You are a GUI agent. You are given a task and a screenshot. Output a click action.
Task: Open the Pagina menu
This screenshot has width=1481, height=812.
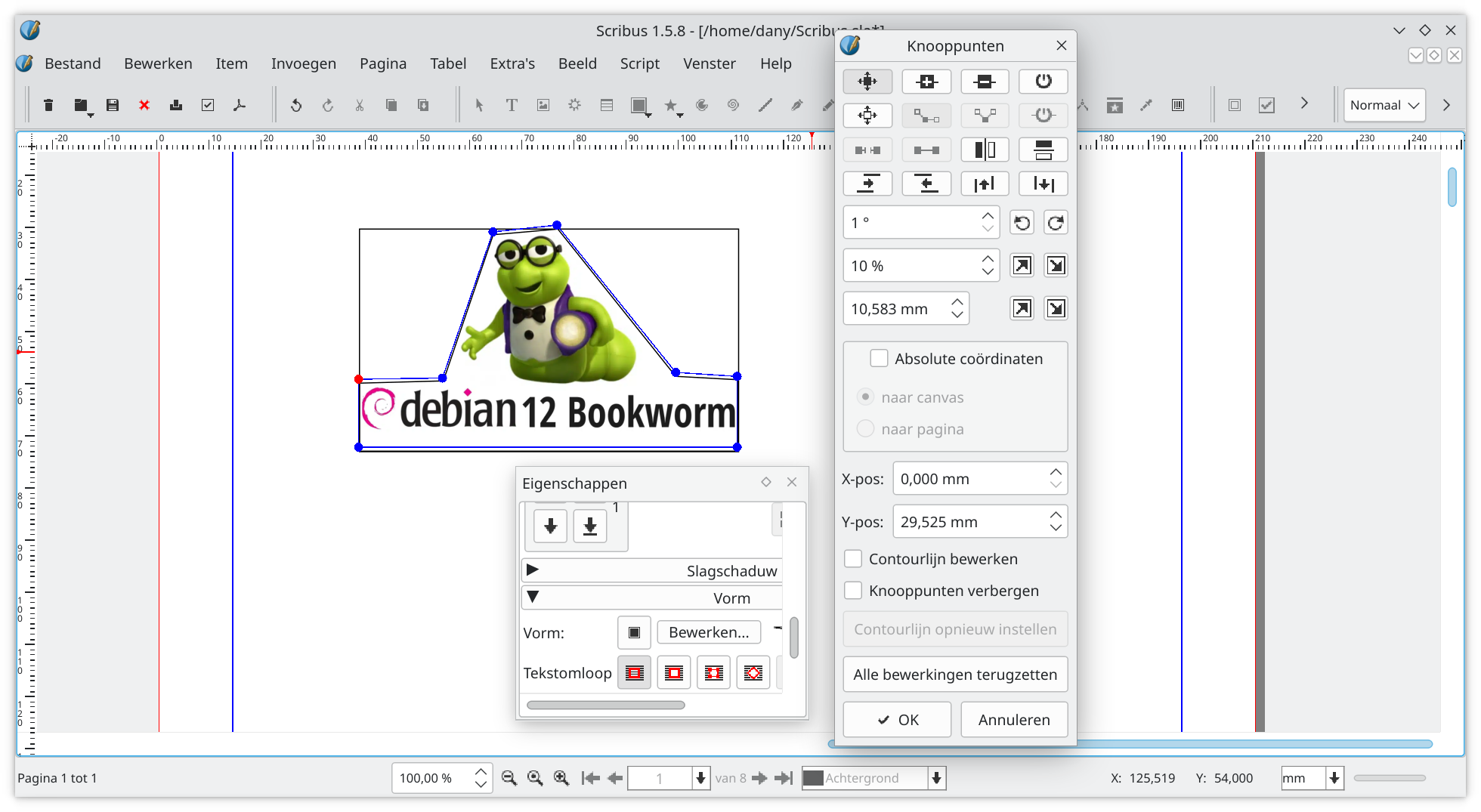click(383, 63)
